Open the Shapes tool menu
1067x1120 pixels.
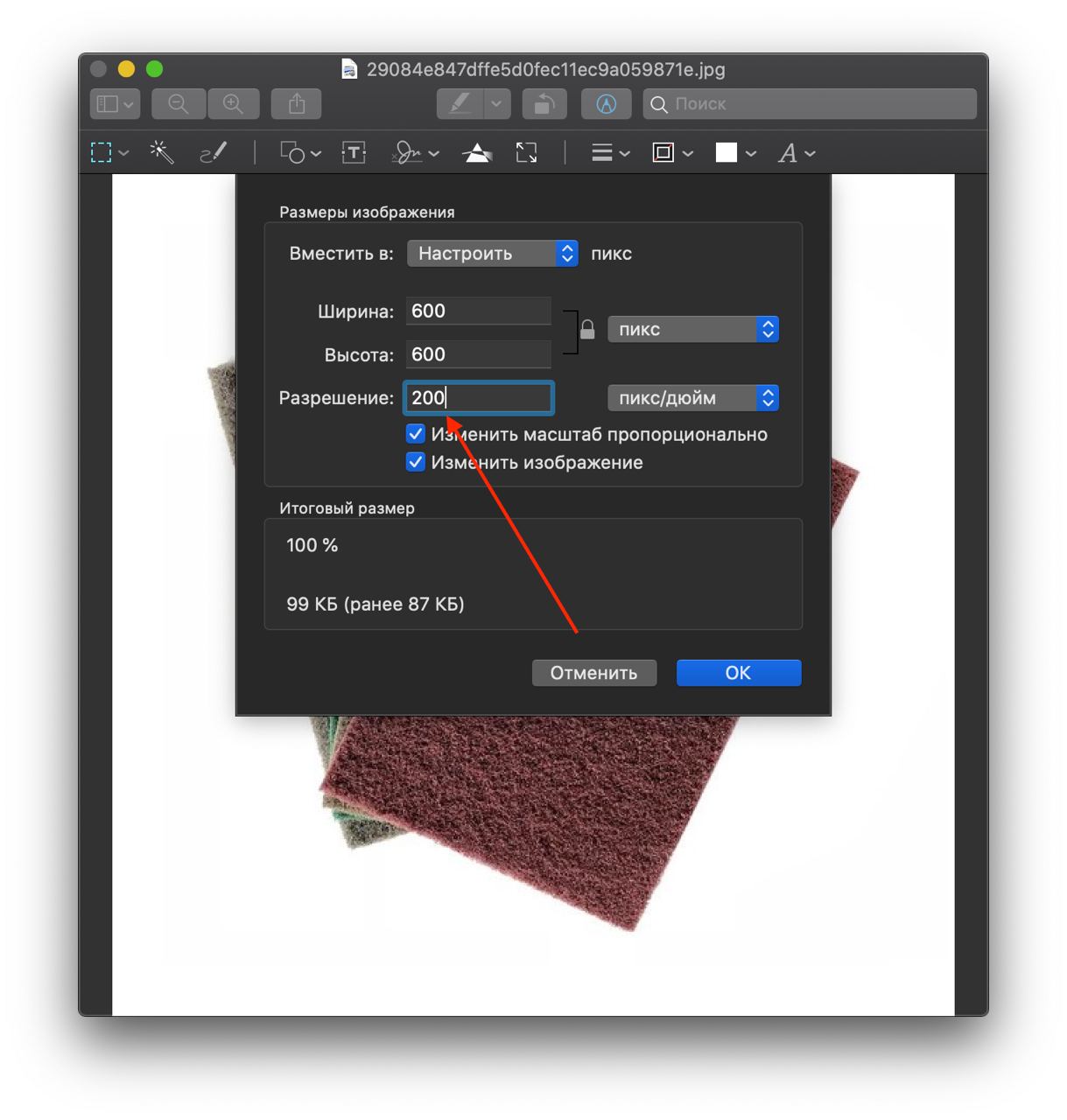[300, 152]
